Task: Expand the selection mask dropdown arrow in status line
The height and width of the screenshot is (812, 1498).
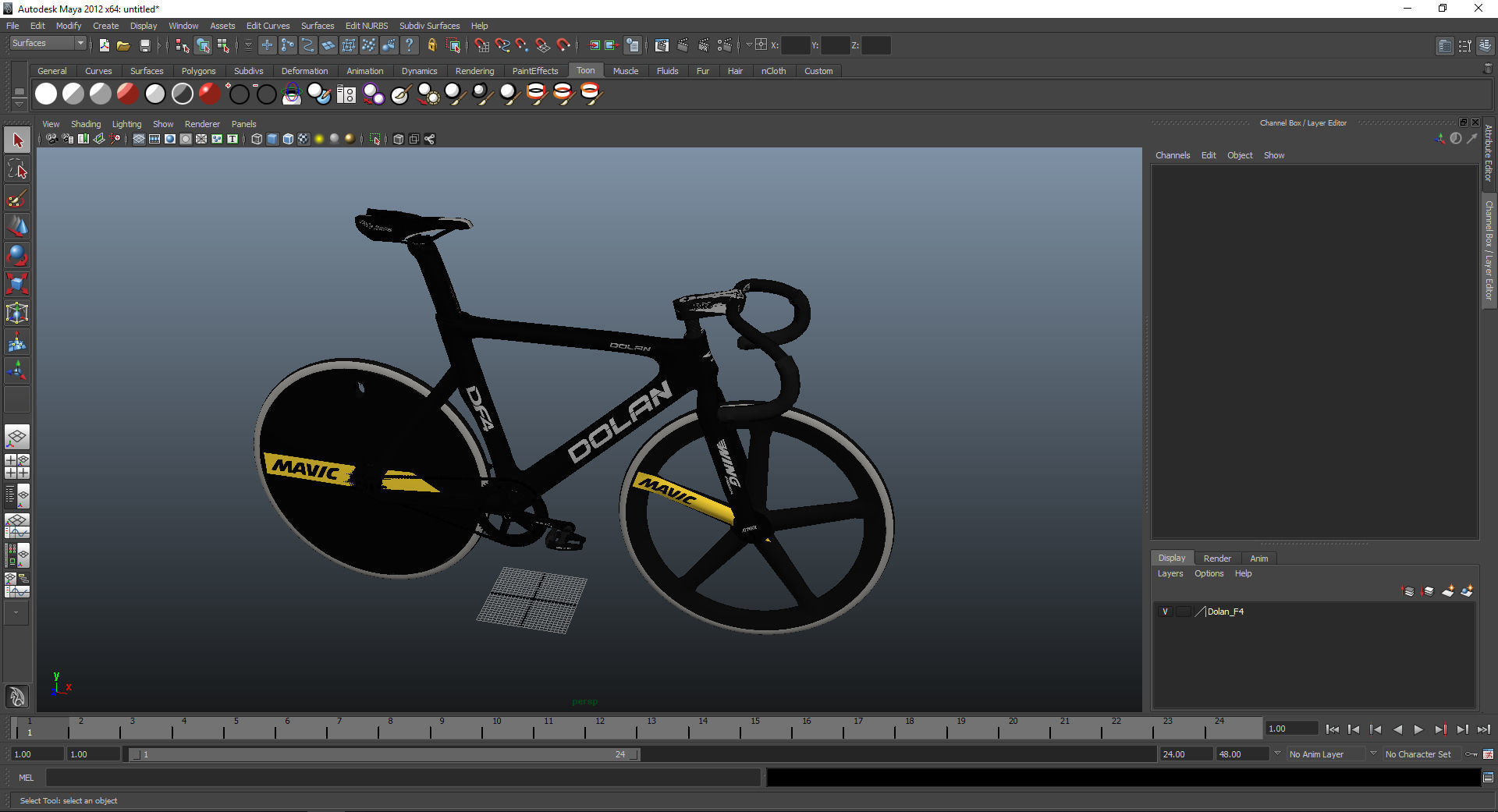Action: pos(248,45)
